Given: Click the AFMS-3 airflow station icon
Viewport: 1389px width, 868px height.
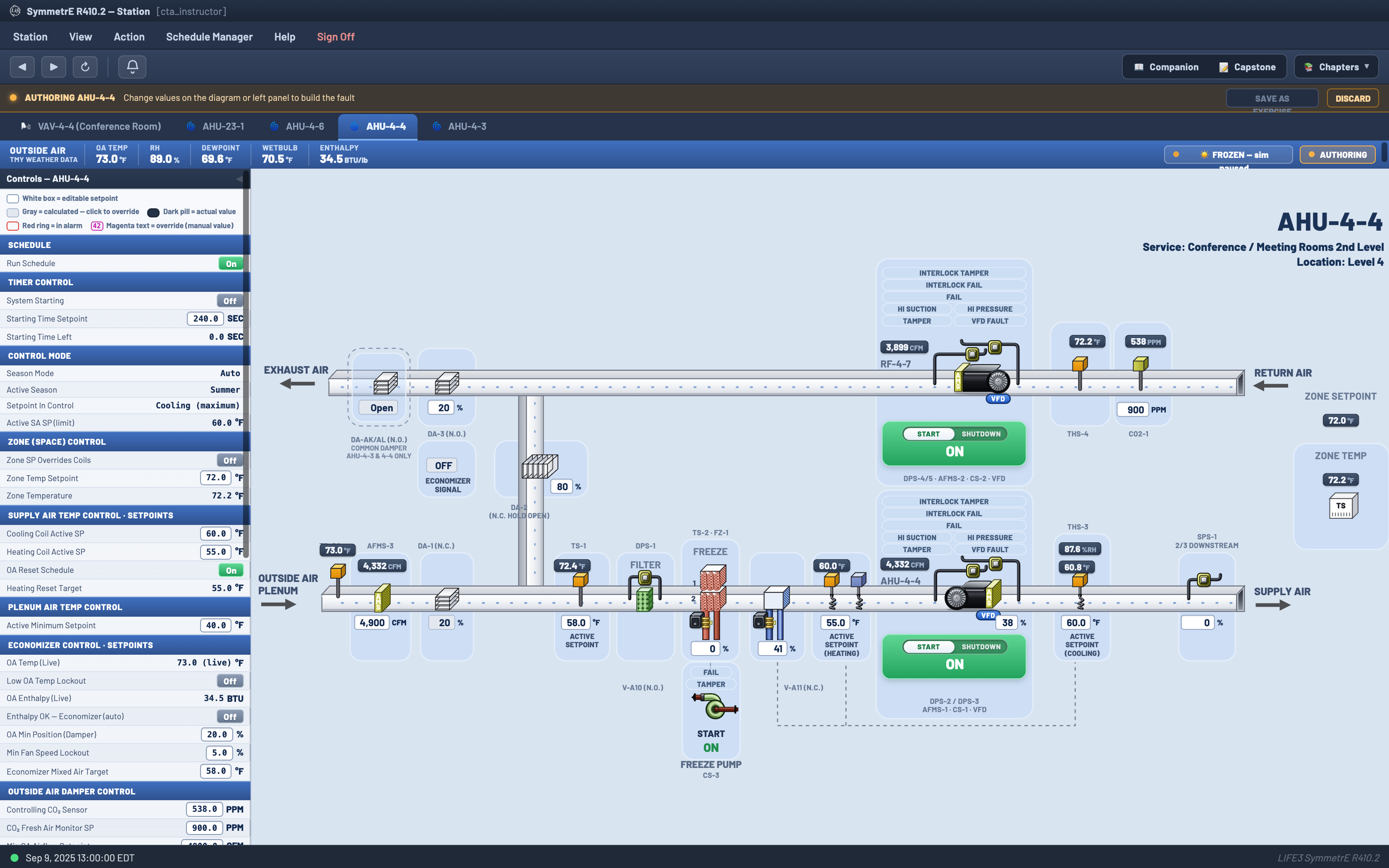Looking at the screenshot, I should click(x=382, y=598).
